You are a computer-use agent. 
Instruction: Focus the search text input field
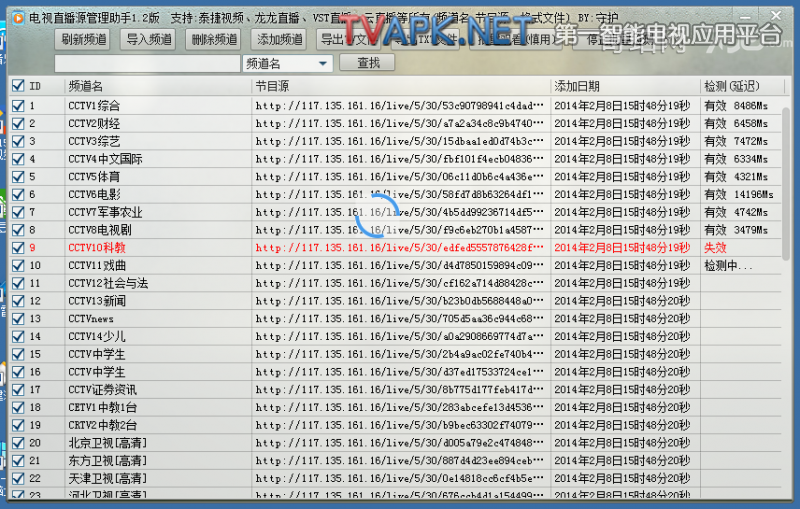coord(147,64)
